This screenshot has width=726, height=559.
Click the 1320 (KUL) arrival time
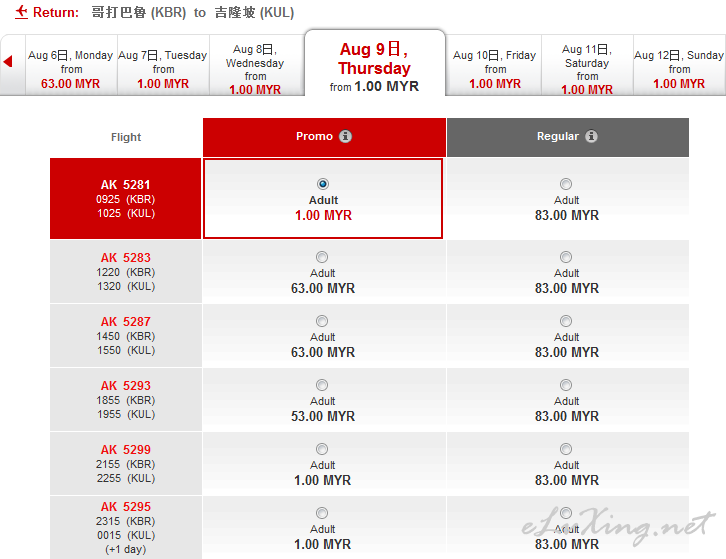click(125, 286)
